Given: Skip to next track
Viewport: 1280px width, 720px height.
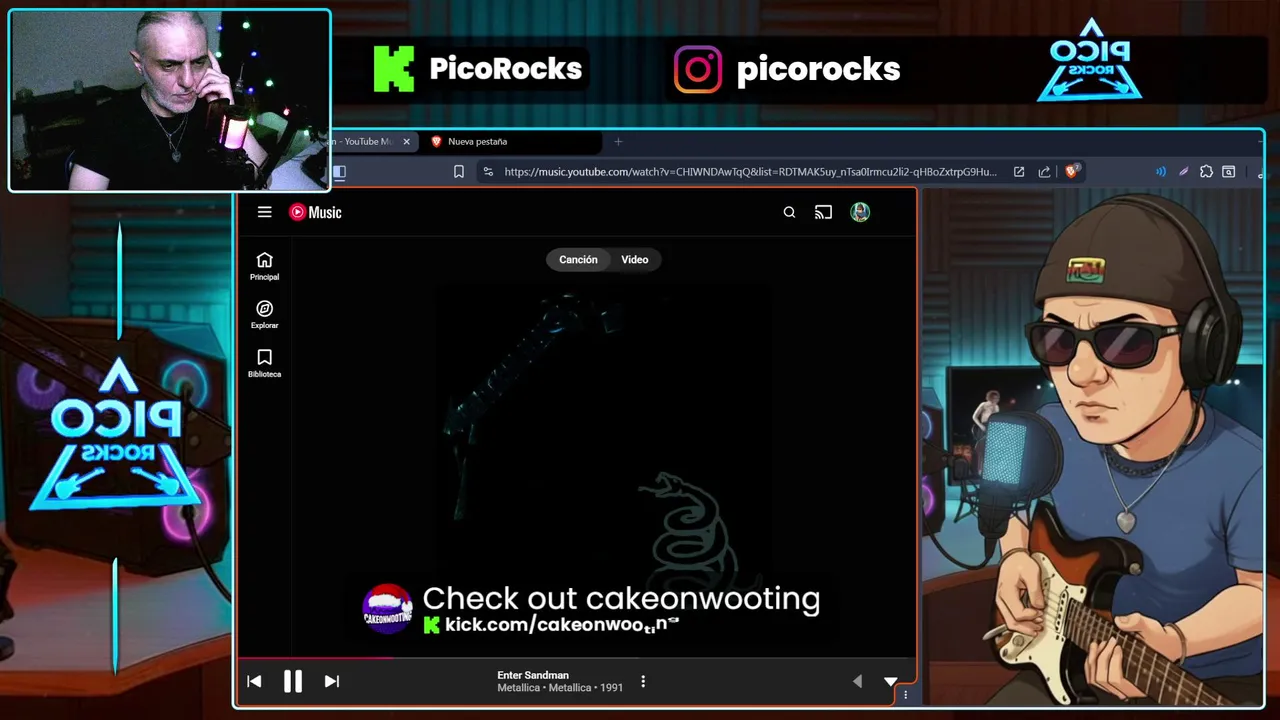Looking at the screenshot, I should pyautogui.click(x=332, y=681).
